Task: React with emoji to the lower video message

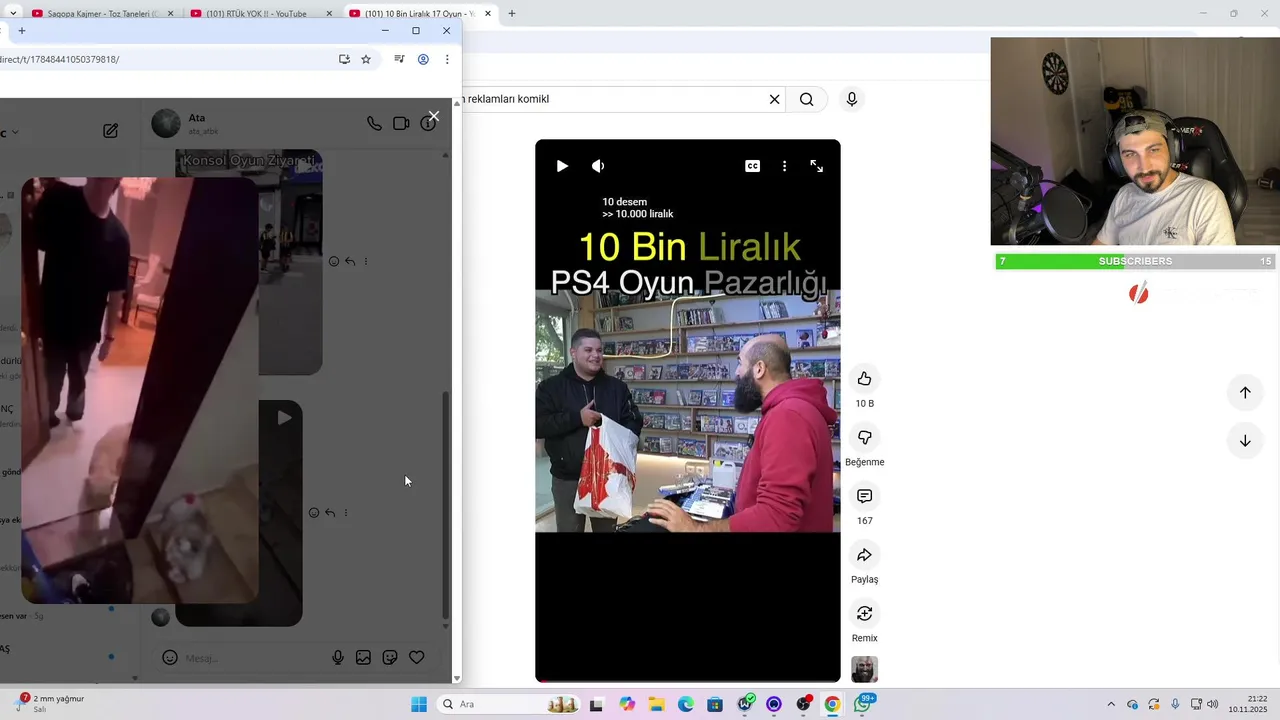Action: (x=314, y=512)
